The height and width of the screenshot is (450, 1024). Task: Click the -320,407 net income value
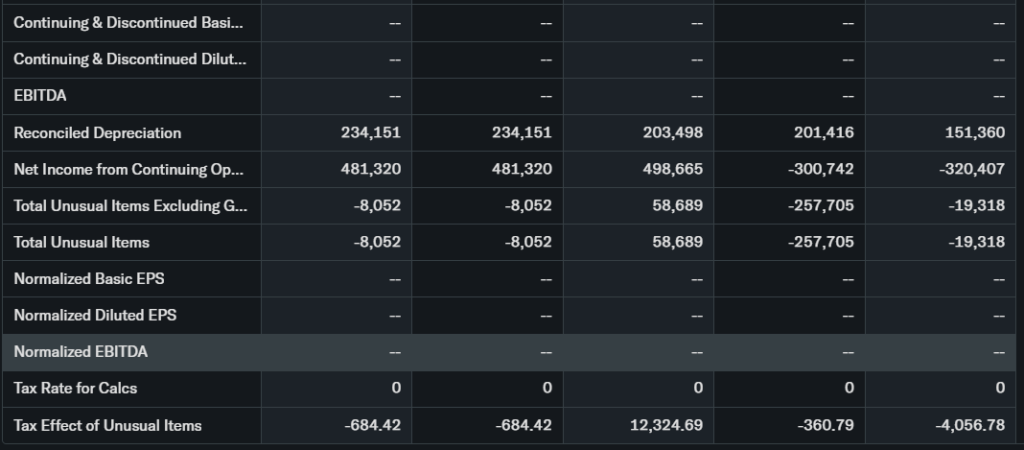coord(972,169)
